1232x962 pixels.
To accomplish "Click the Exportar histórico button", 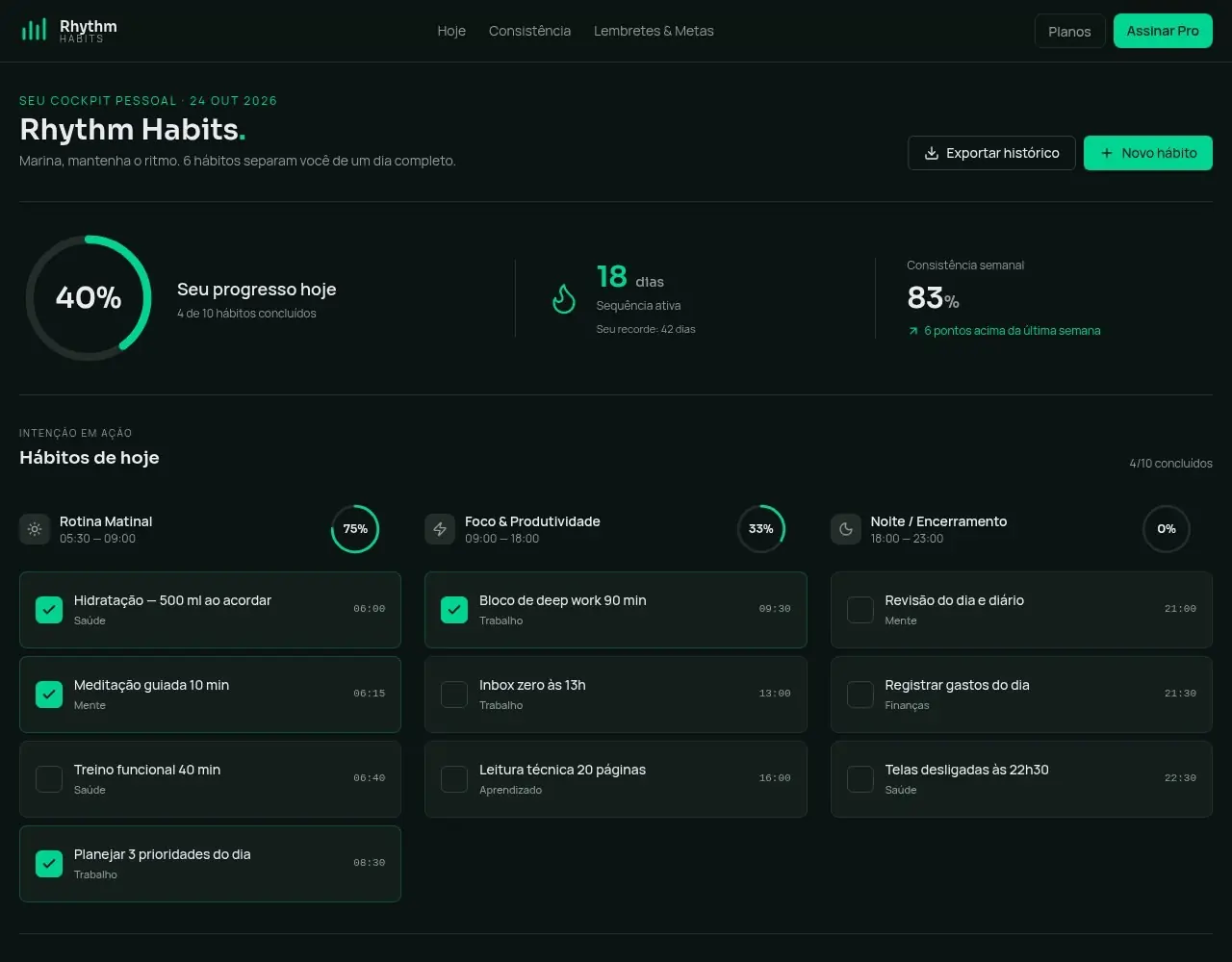I will click(x=991, y=153).
